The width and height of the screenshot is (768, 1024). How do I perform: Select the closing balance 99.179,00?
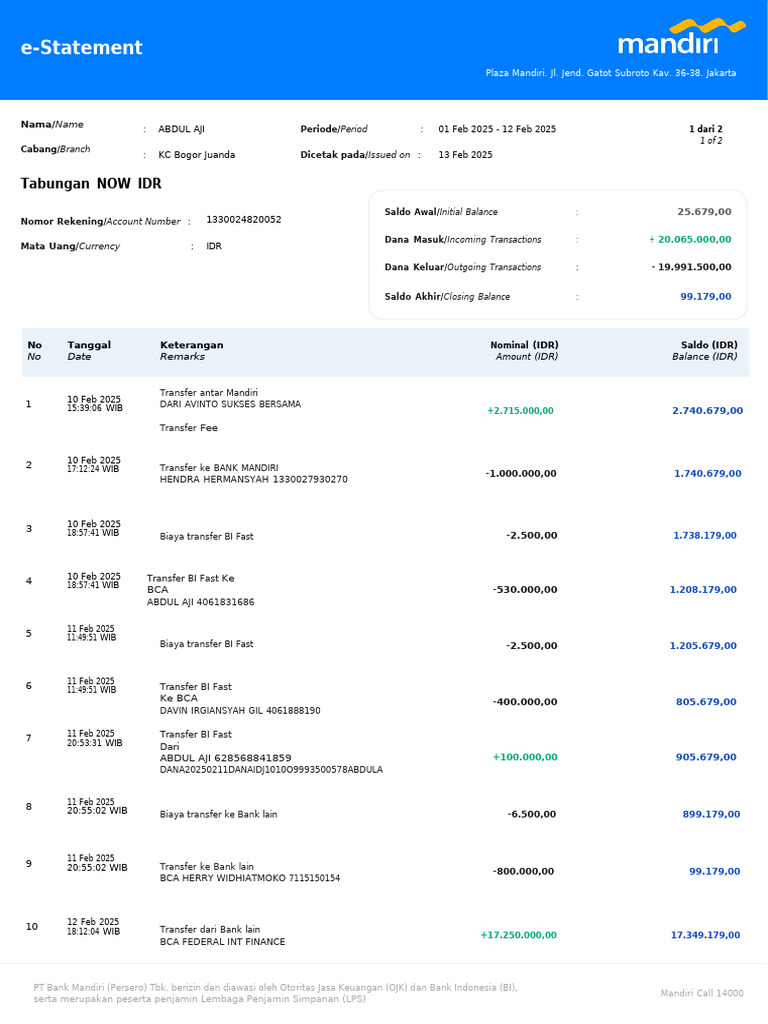pos(705,296)
